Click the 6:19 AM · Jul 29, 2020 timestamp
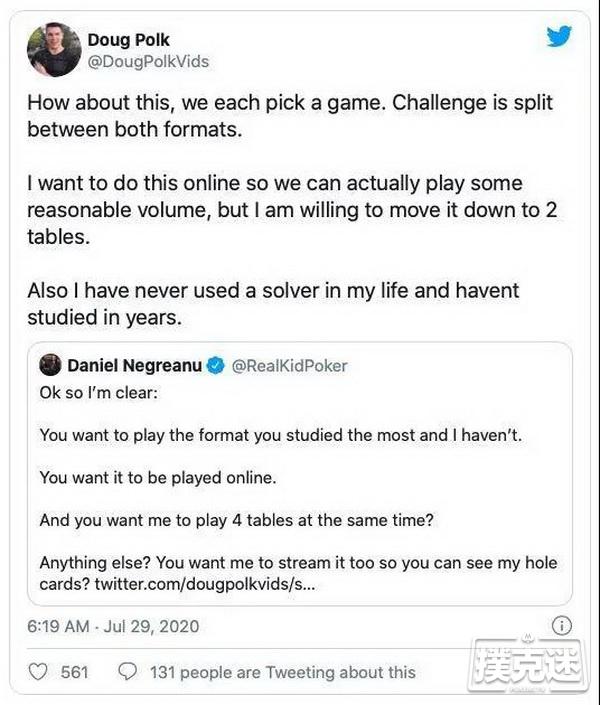This screenshot has width=600, height=705. pos(113,626)
